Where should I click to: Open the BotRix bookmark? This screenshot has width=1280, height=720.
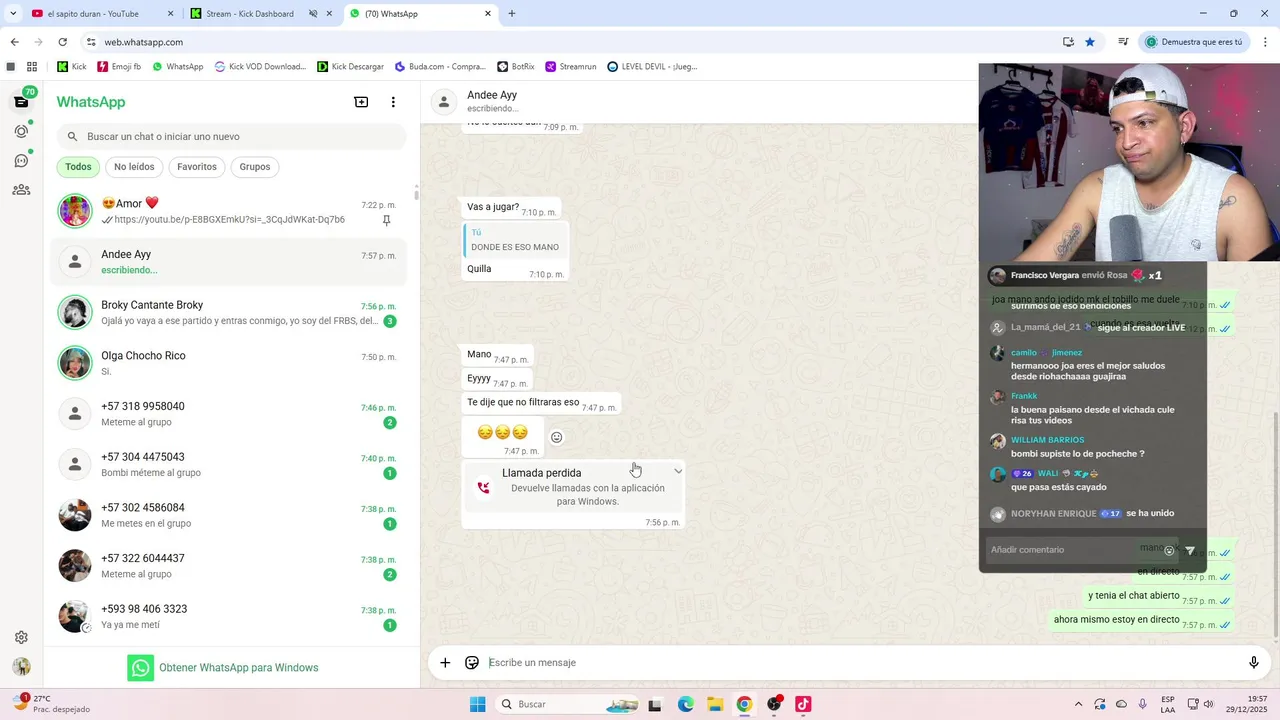(x=516, y=66)
